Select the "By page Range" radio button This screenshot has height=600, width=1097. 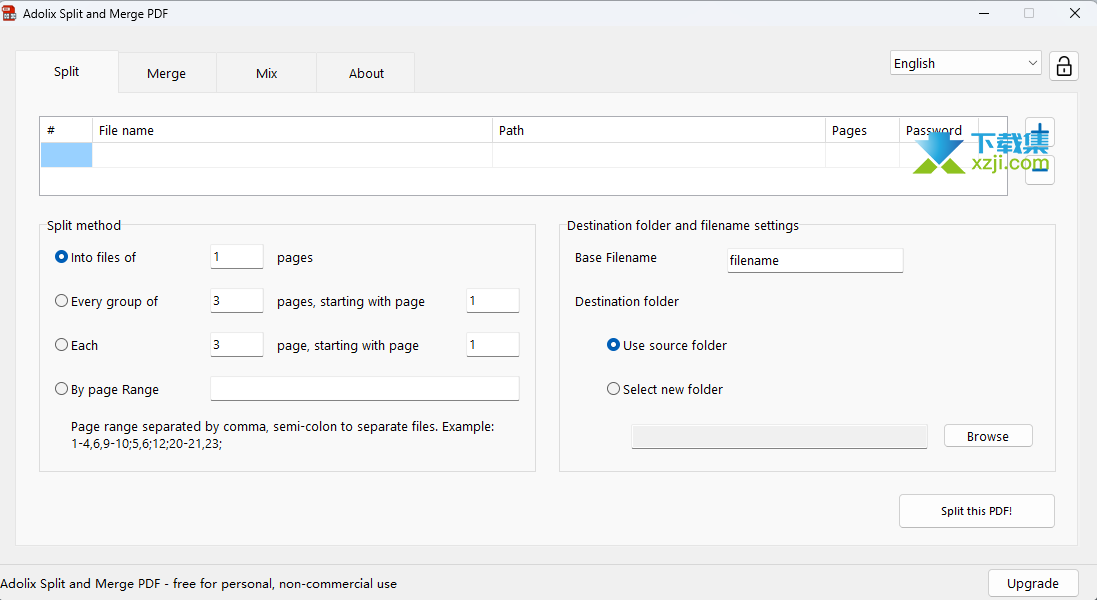point(62,389)
